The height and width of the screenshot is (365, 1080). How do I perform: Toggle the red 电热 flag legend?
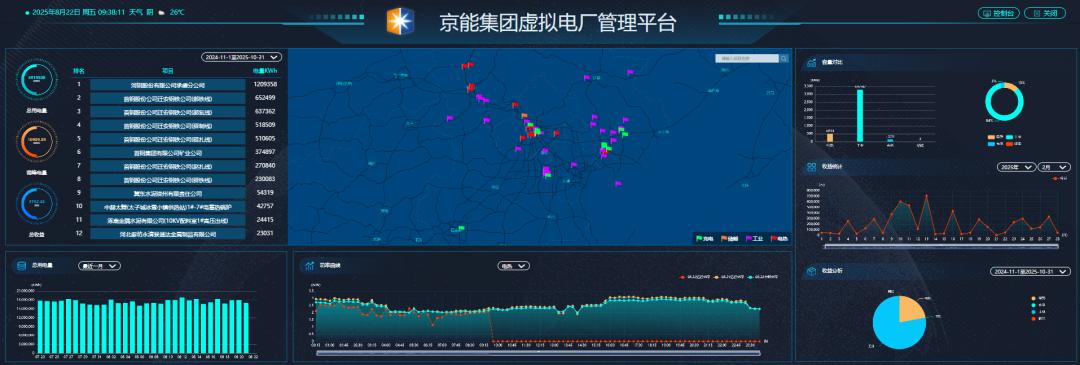(x=780, y=239)
